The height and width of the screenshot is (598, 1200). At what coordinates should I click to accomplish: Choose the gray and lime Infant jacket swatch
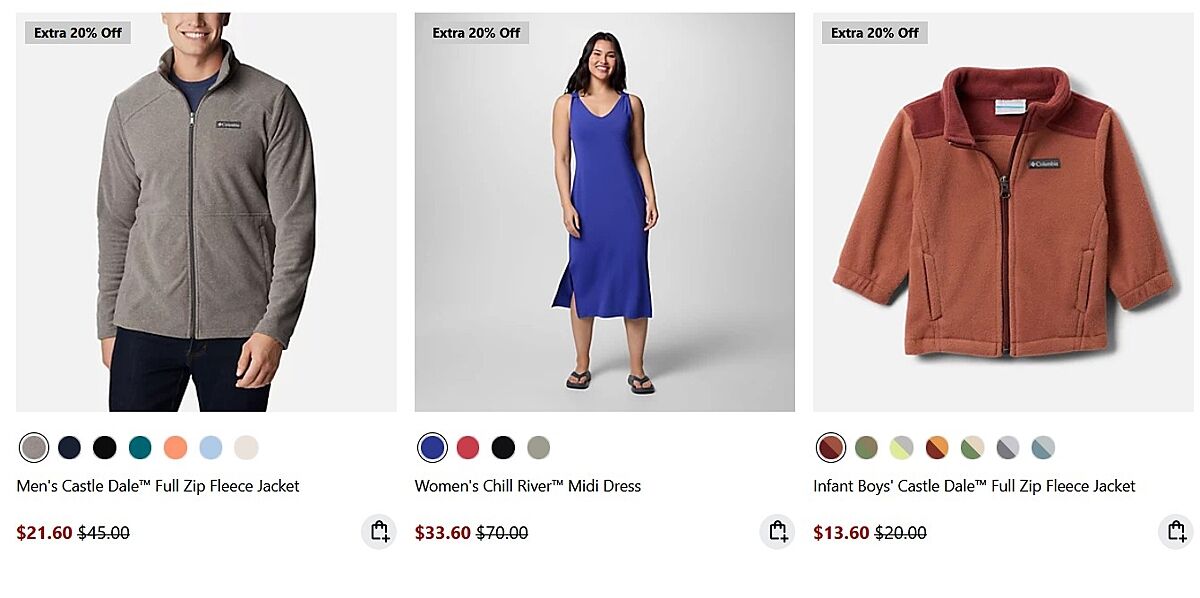[x=902, y=447]
